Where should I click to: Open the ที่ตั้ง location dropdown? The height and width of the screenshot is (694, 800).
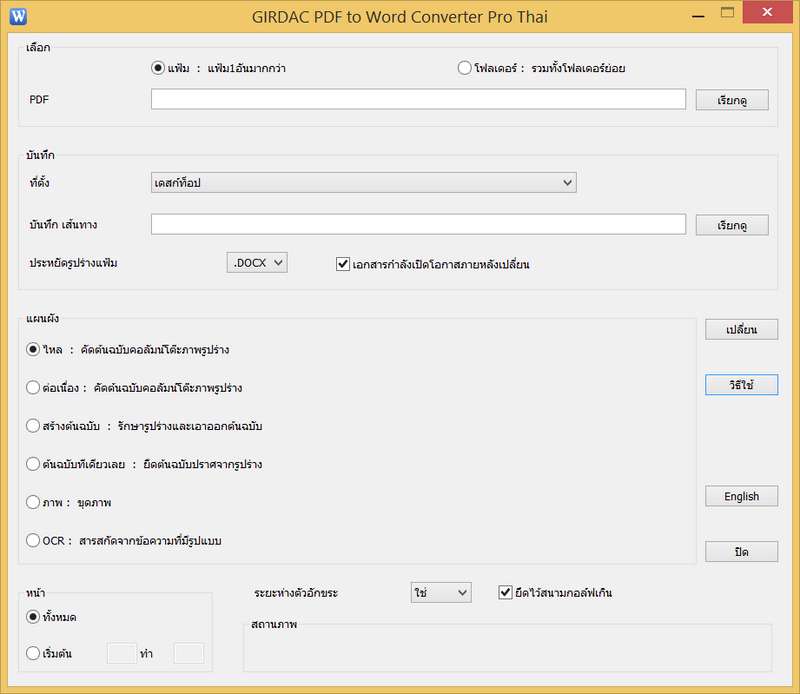coord(363,182)
